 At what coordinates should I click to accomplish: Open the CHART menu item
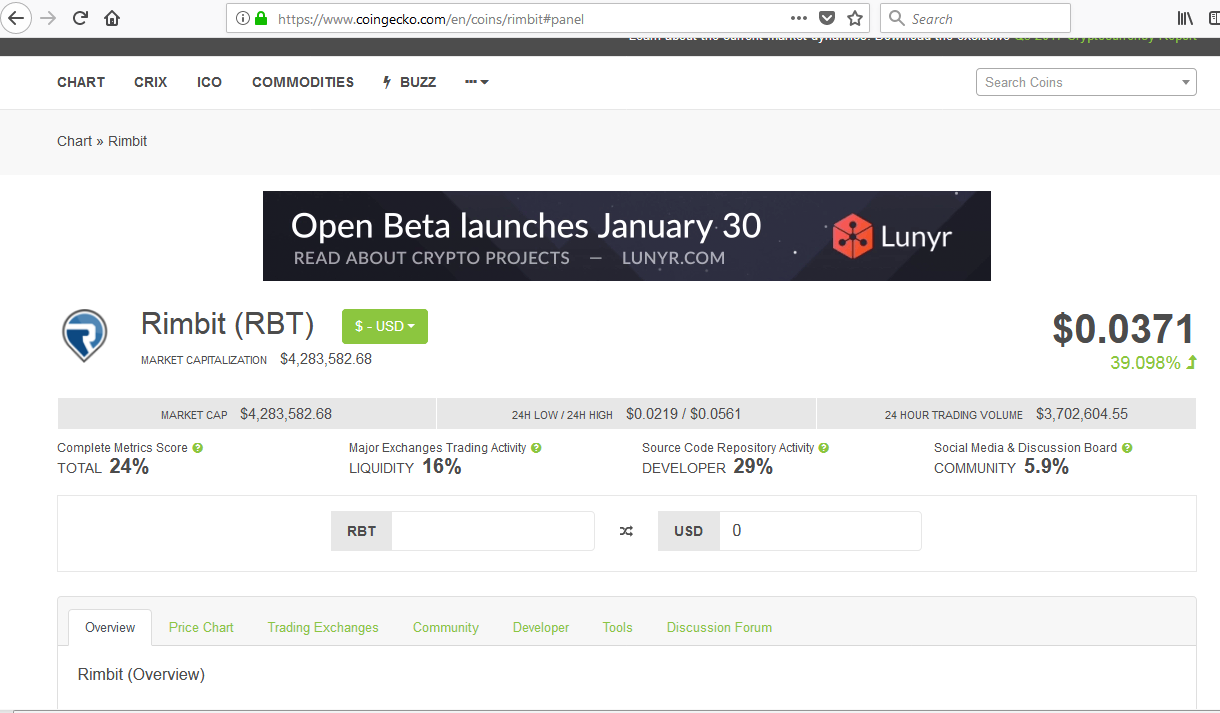pos(81,82)
